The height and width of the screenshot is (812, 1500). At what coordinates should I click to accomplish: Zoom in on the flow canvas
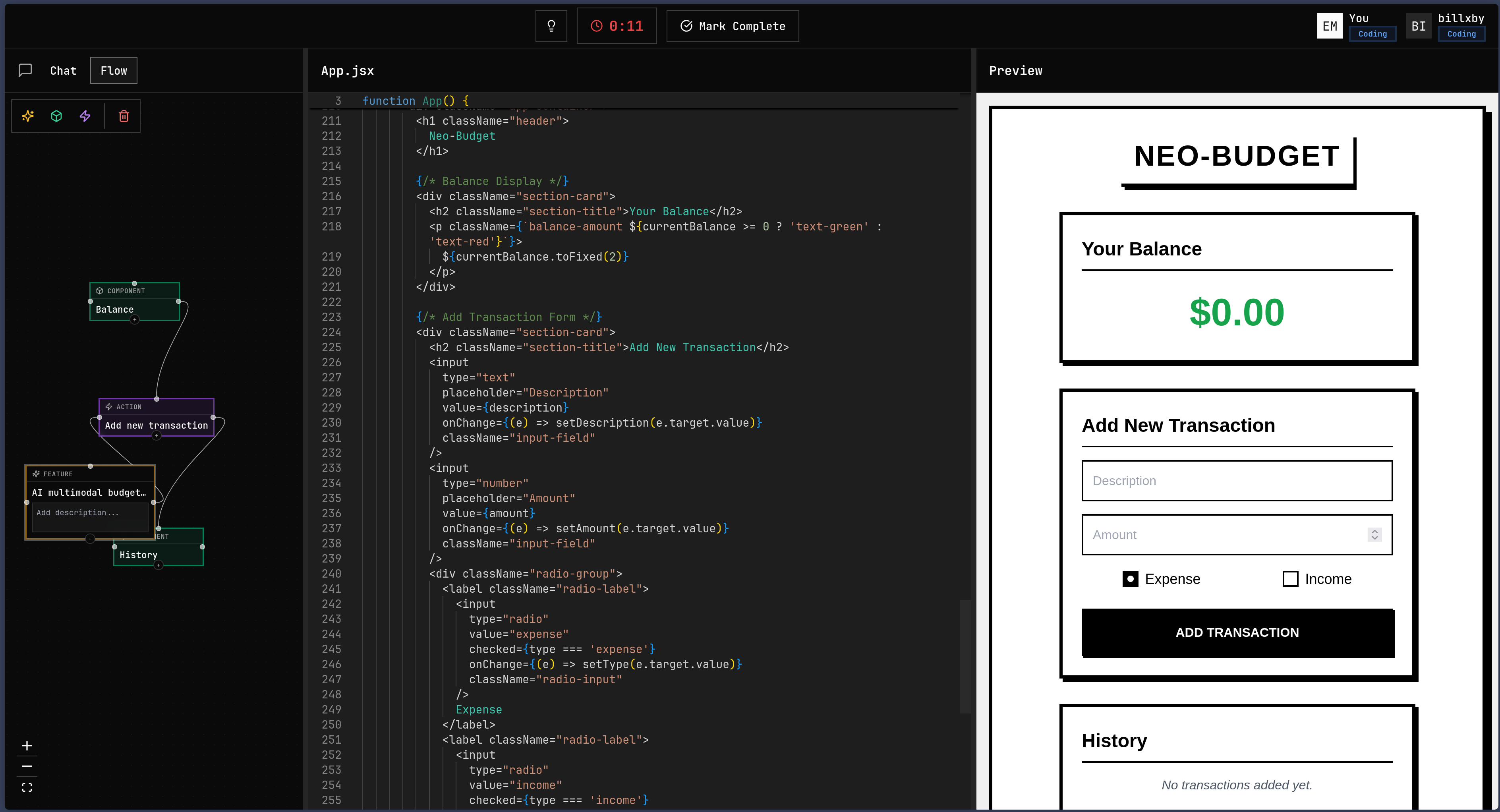tap(27, 746)
